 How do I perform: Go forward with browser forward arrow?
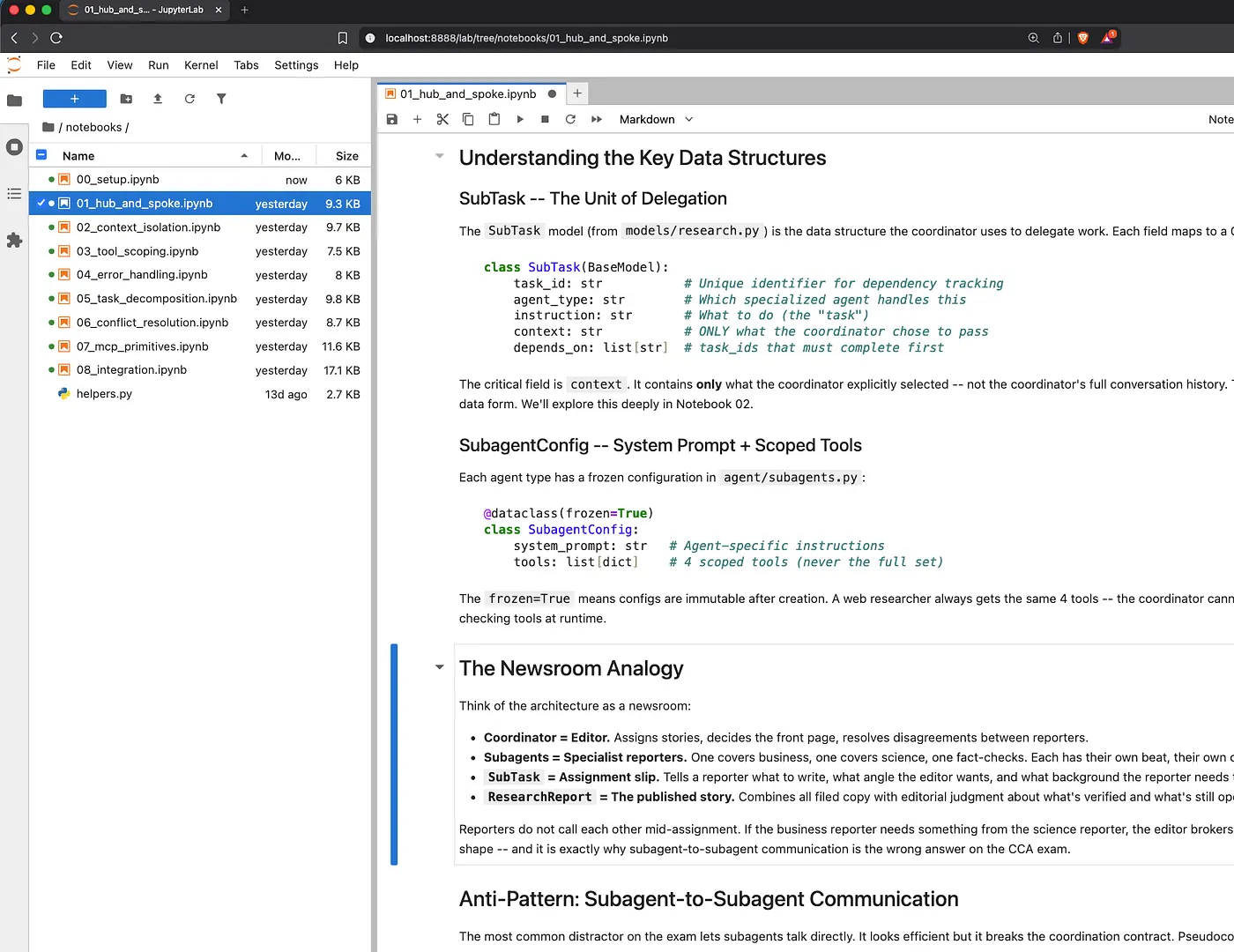pos(34,38)
